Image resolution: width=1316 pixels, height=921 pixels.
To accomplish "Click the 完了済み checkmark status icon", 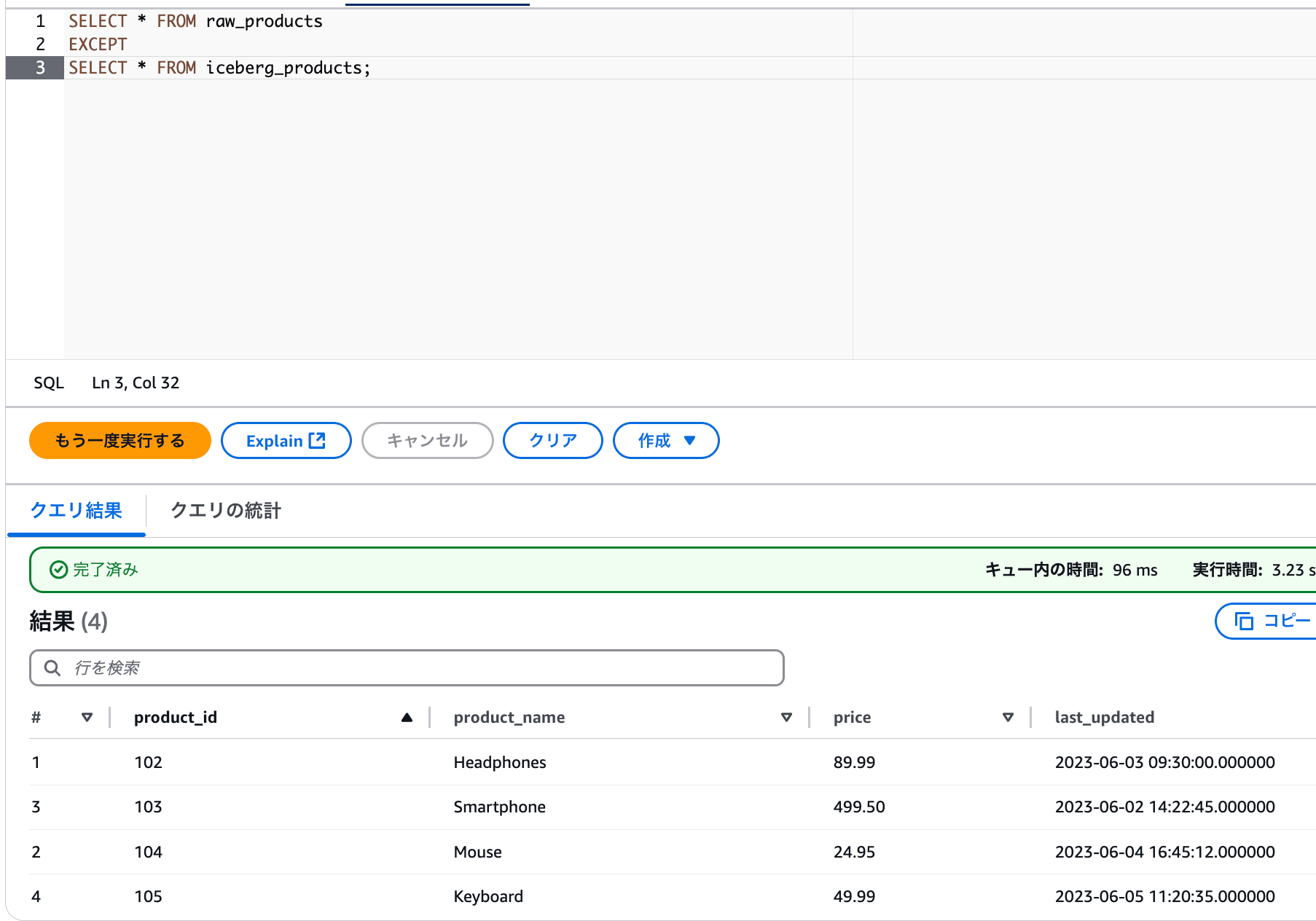I will [58, 569].
